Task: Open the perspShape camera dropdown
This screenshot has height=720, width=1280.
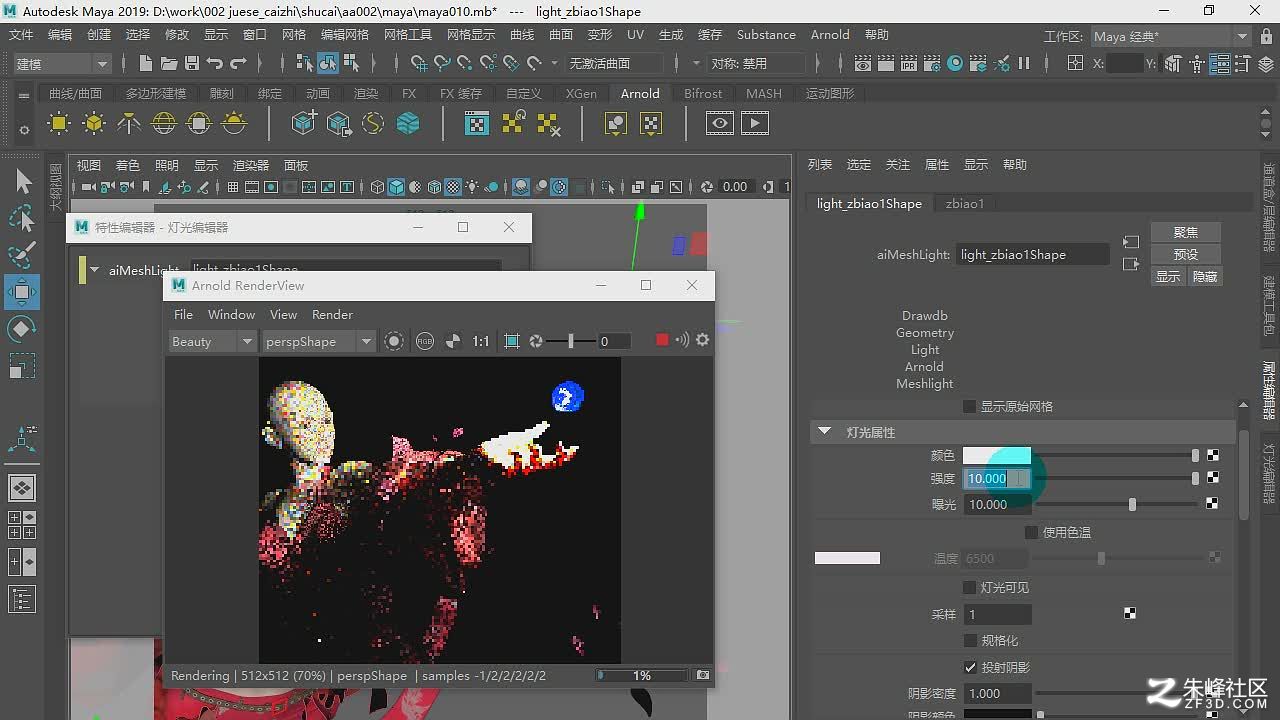Action: (x=318, y=341)
